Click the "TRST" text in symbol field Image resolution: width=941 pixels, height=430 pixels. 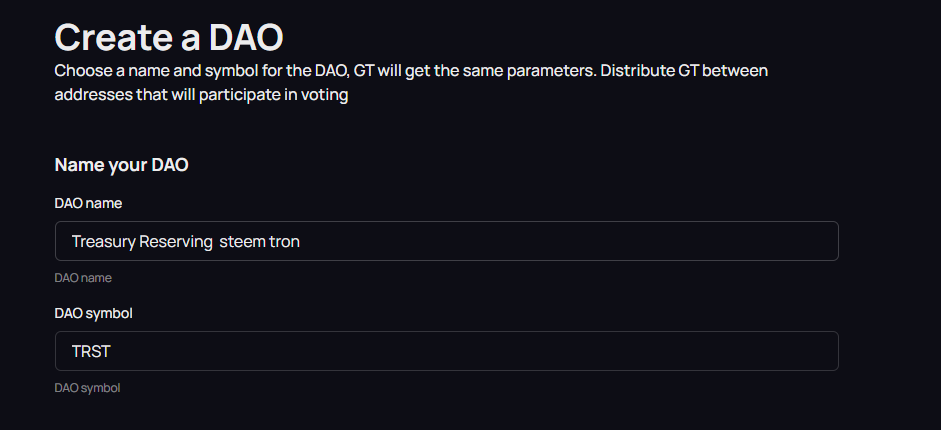tap(91, 352)
